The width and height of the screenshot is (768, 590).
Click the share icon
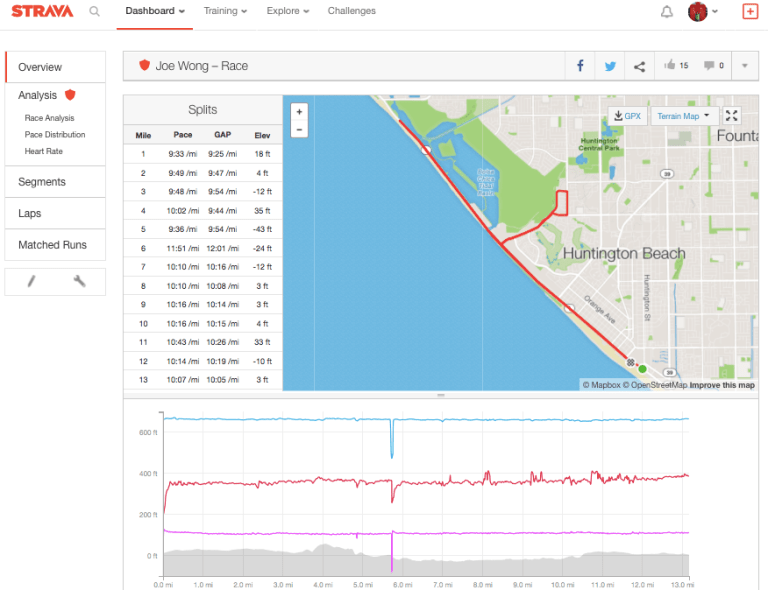(x=639, y=67)
